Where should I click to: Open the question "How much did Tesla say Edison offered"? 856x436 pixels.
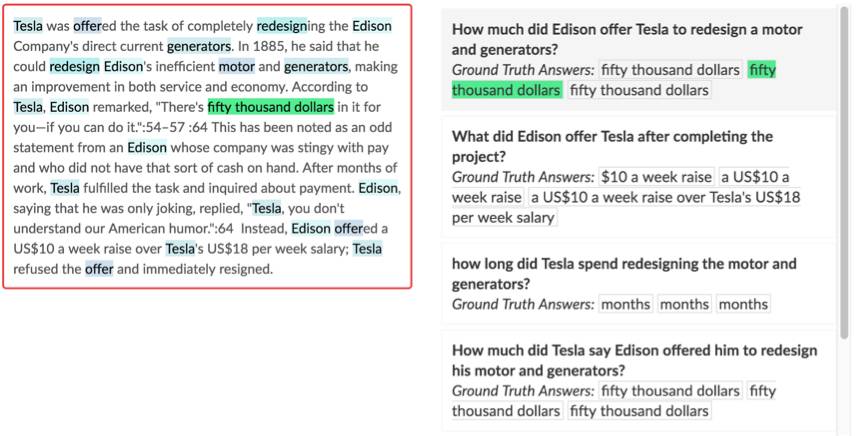634,360
